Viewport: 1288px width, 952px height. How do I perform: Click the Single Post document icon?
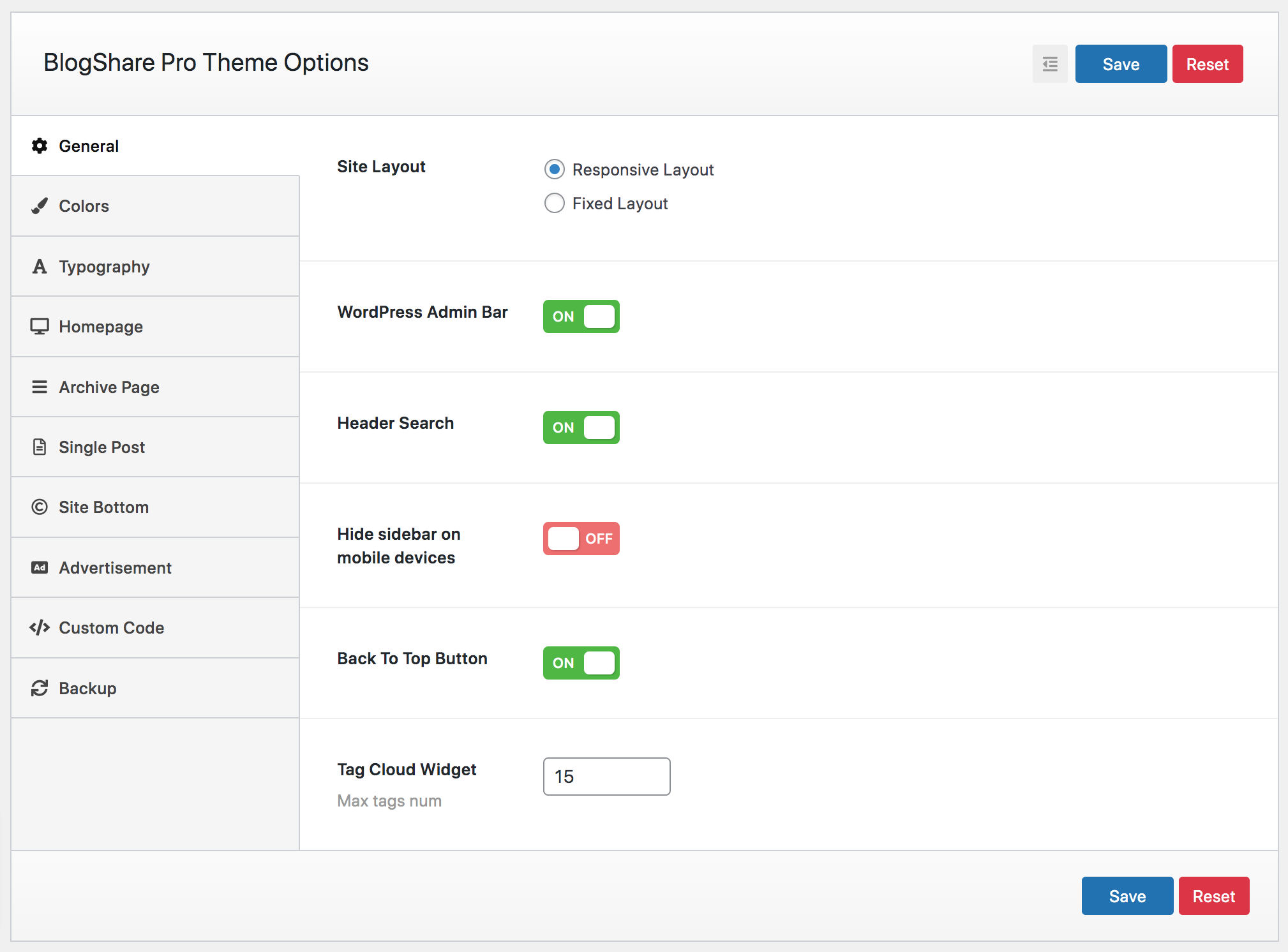(39, 447)
